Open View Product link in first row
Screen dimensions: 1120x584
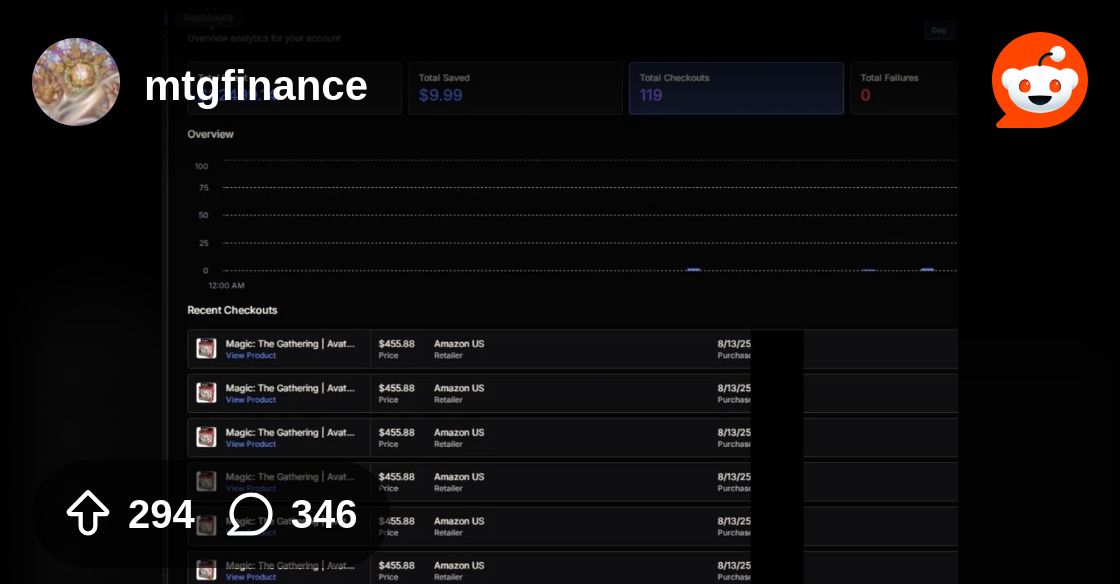point(251,356)
